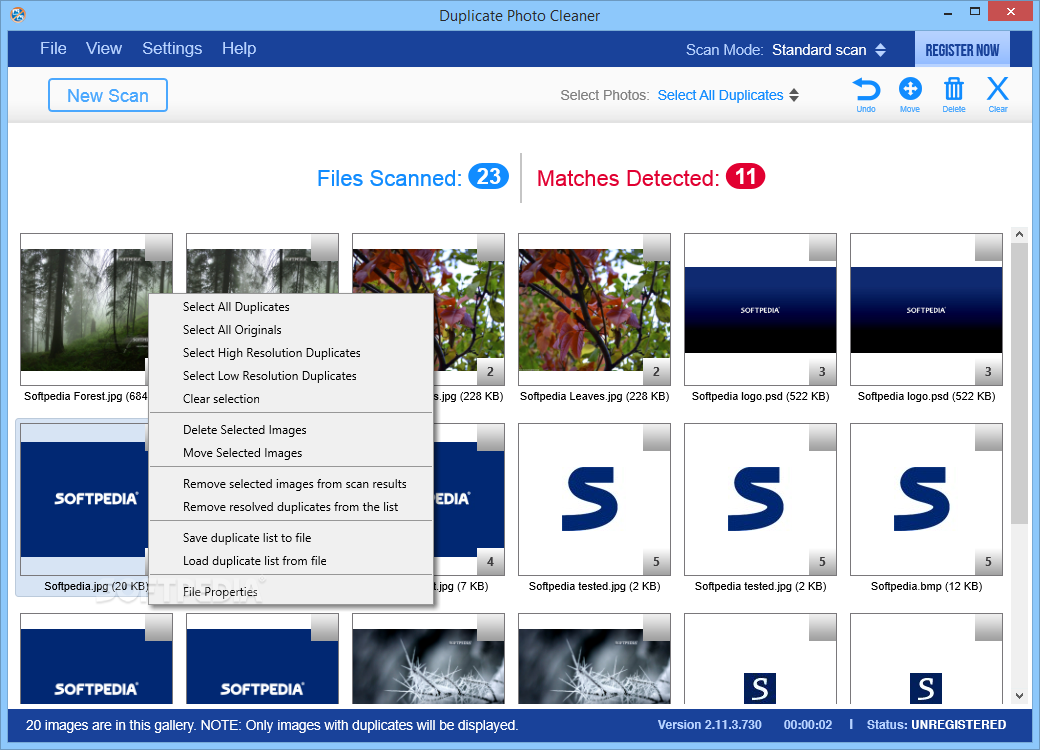Click the Softpedia.bmp (12 KB) file name label
The width and height of the screenshot is (1040, 750).
tap(926, 586)
